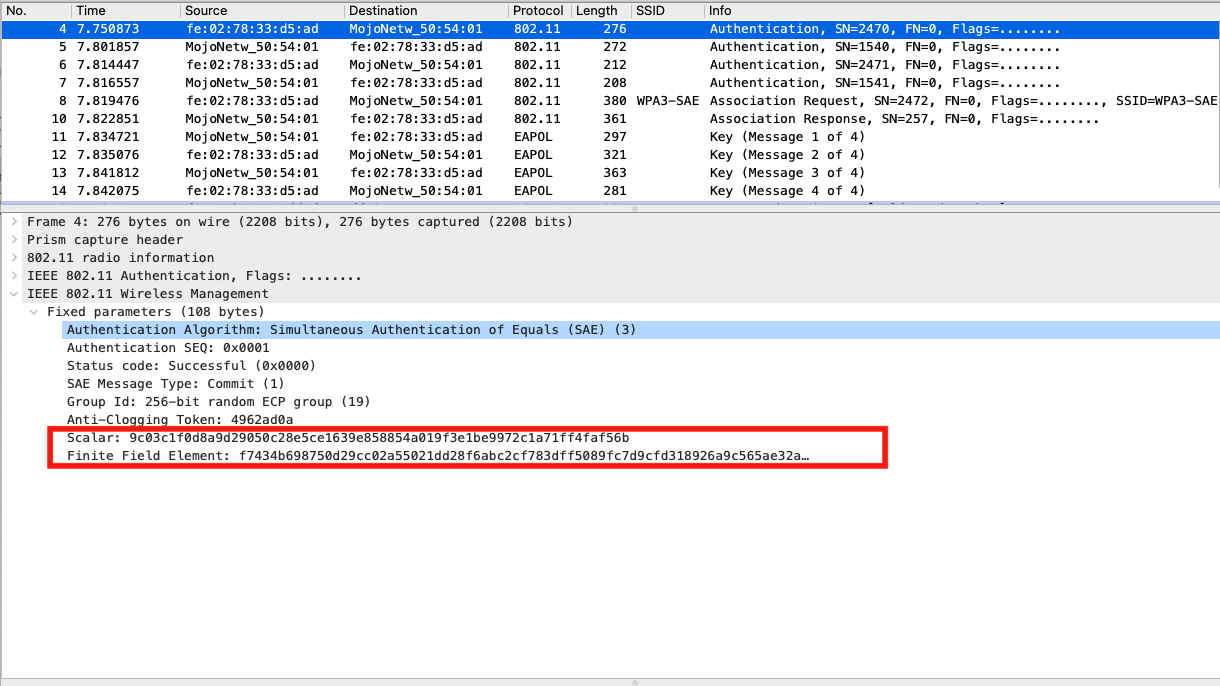Select the Association Response packet 10
The width and height of the screenshot is (1220, 686).
400,118
